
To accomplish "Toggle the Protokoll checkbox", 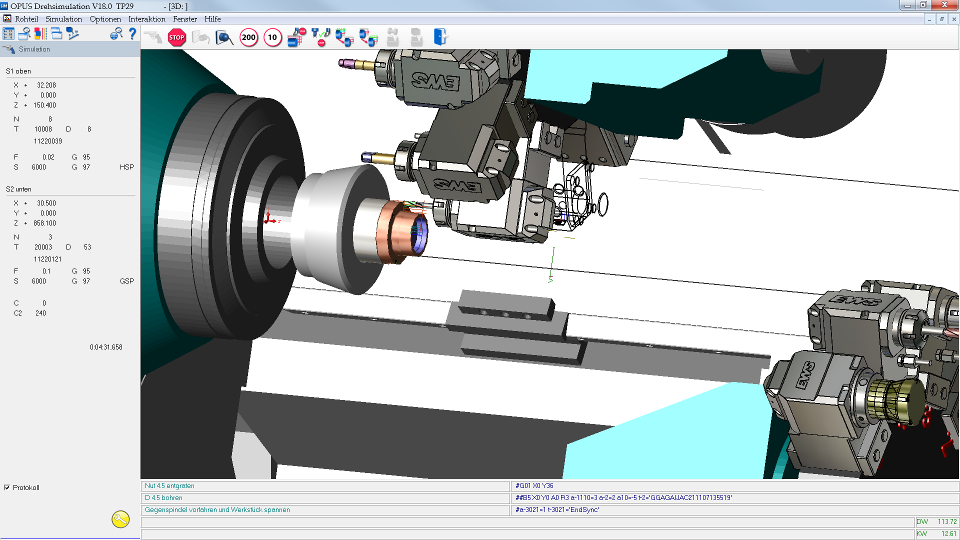I will point(7,487).
